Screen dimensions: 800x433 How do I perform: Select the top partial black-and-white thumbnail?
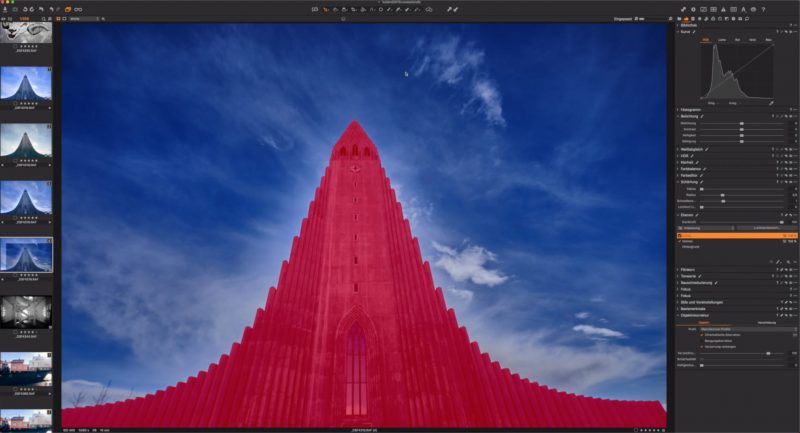26,33
